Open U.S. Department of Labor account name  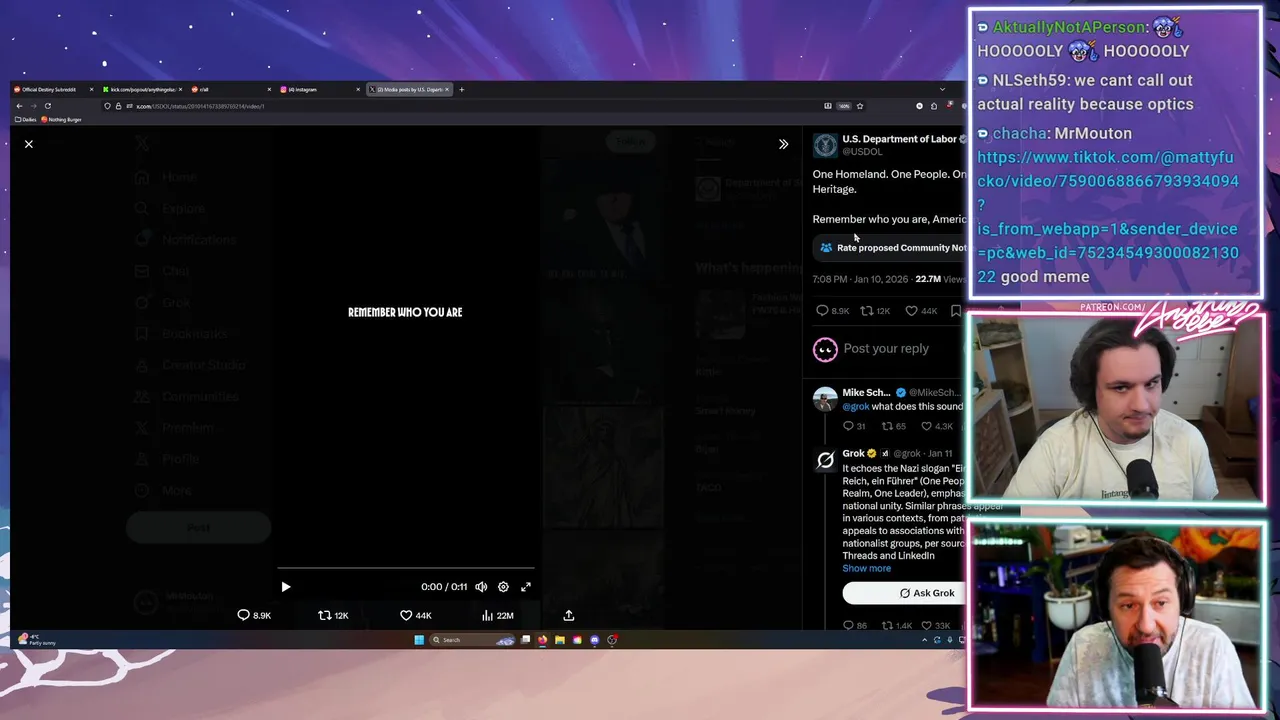click(x=899, y=139)
